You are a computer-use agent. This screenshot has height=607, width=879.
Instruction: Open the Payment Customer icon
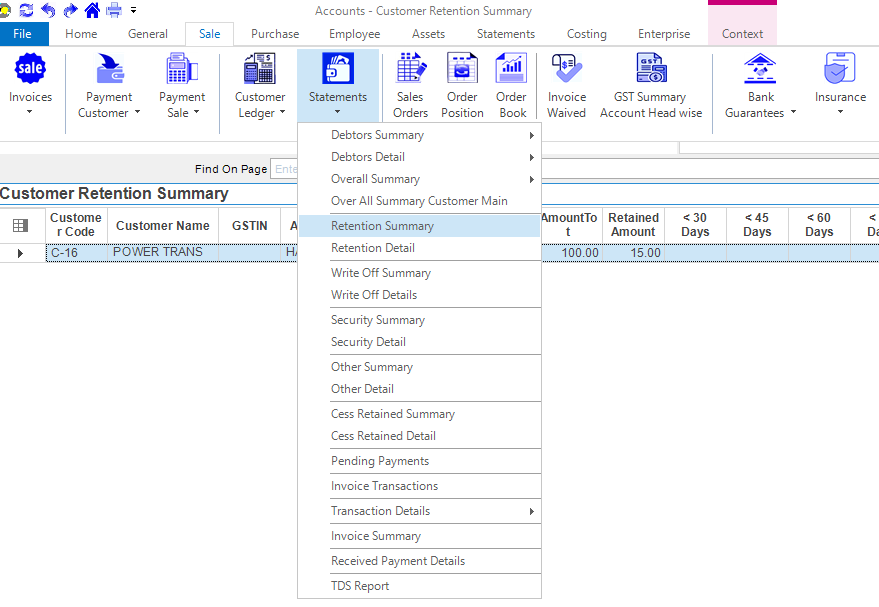(109, 70)
